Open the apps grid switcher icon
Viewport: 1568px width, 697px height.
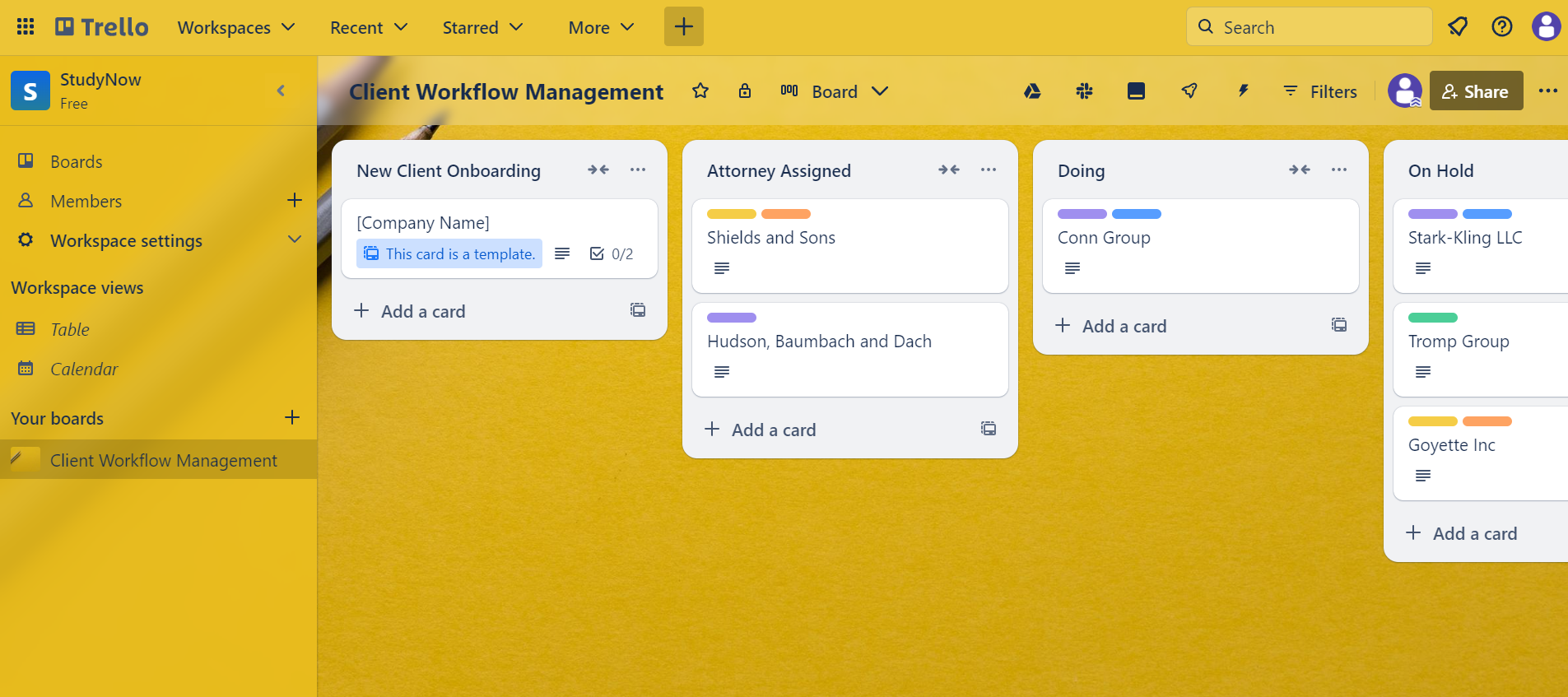tap(26, 27)
